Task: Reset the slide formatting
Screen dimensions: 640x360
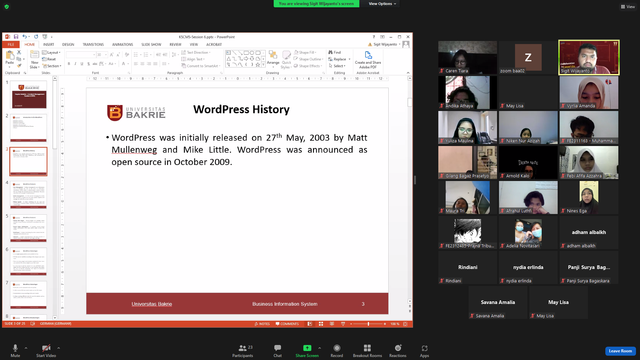Action: pos(49,59)
